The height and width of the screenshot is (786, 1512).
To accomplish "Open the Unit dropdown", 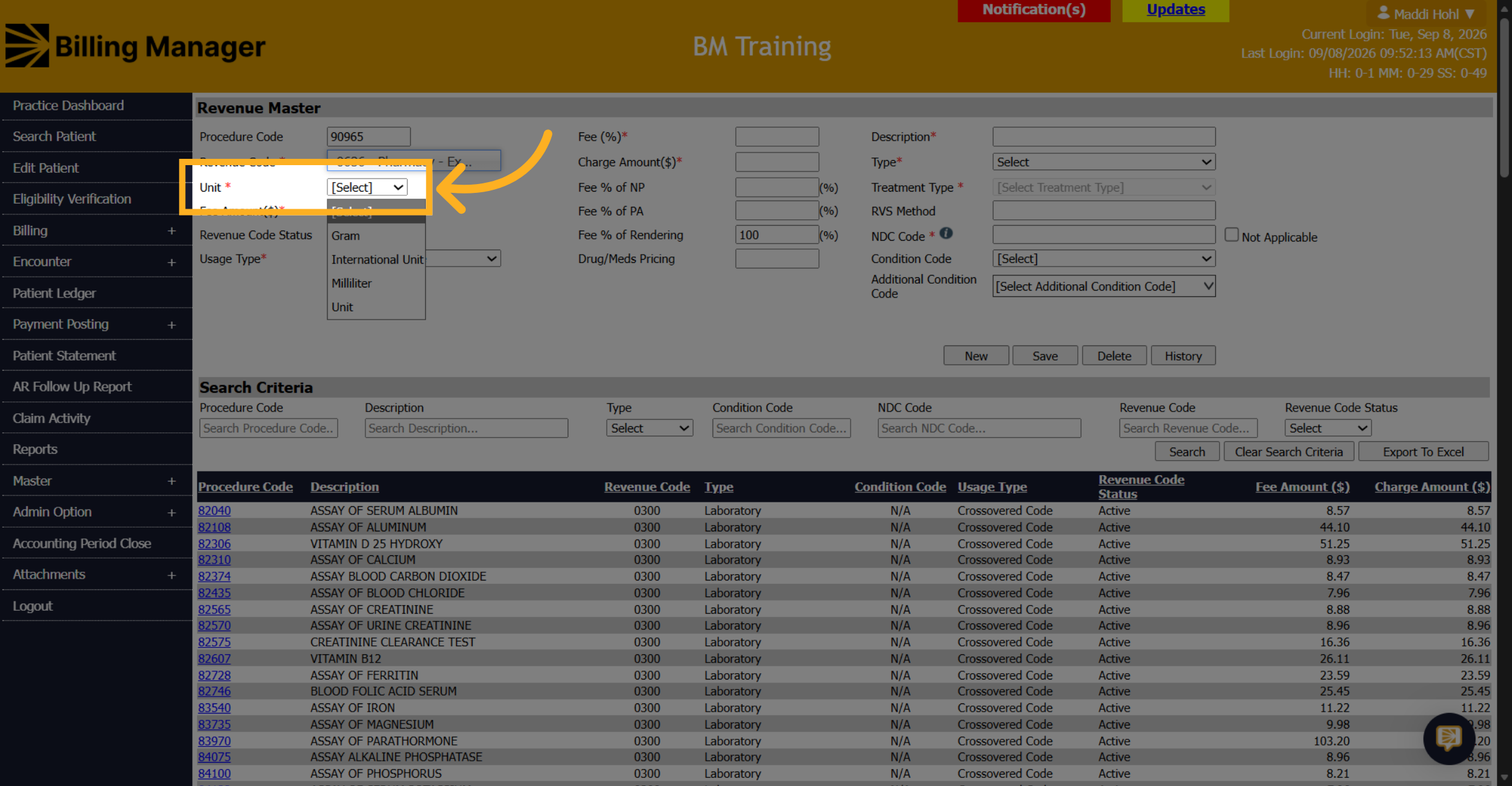I will pos(367,187).
